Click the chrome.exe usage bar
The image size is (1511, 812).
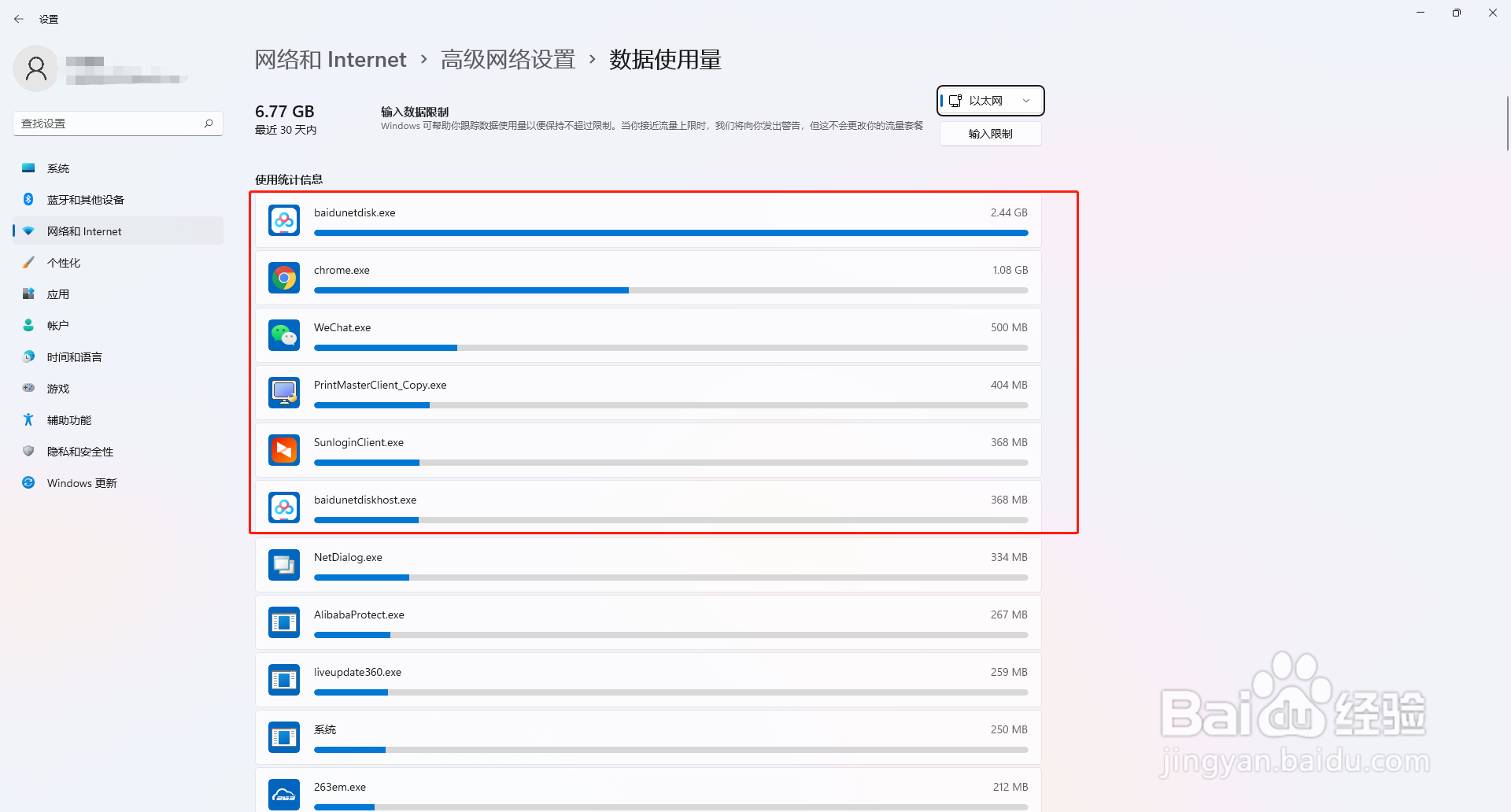point(671,290)
